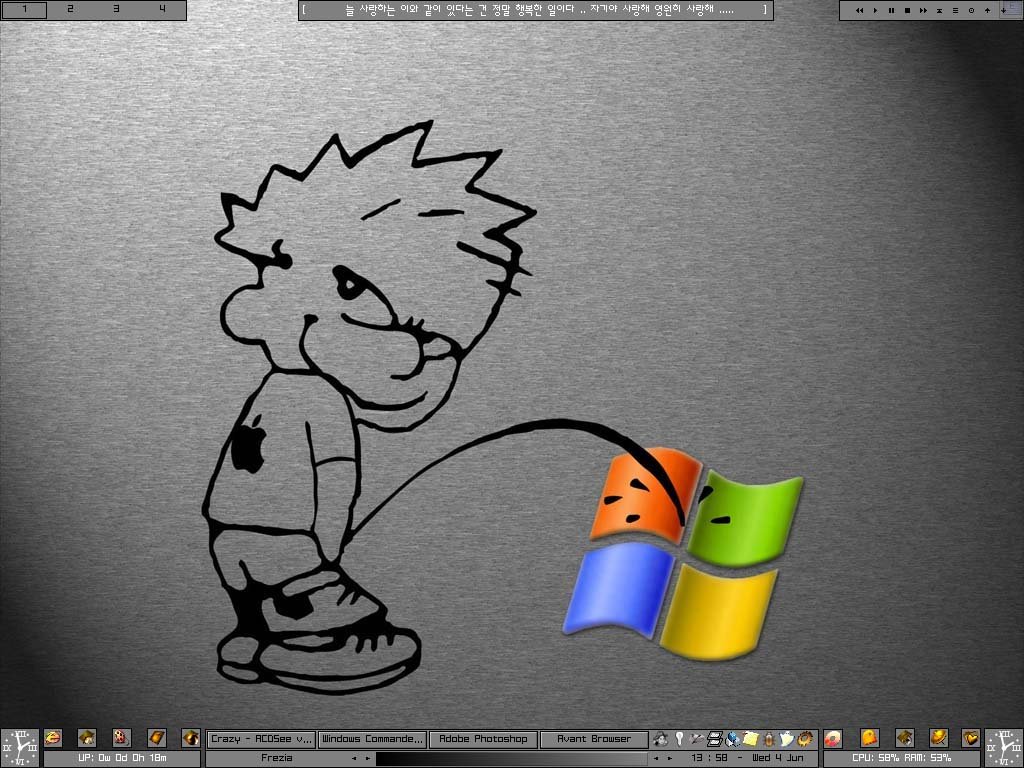Click the dark gradient bar beside Frezia
This screenshot has width=1024, height=768.
(x=513, y=759)
